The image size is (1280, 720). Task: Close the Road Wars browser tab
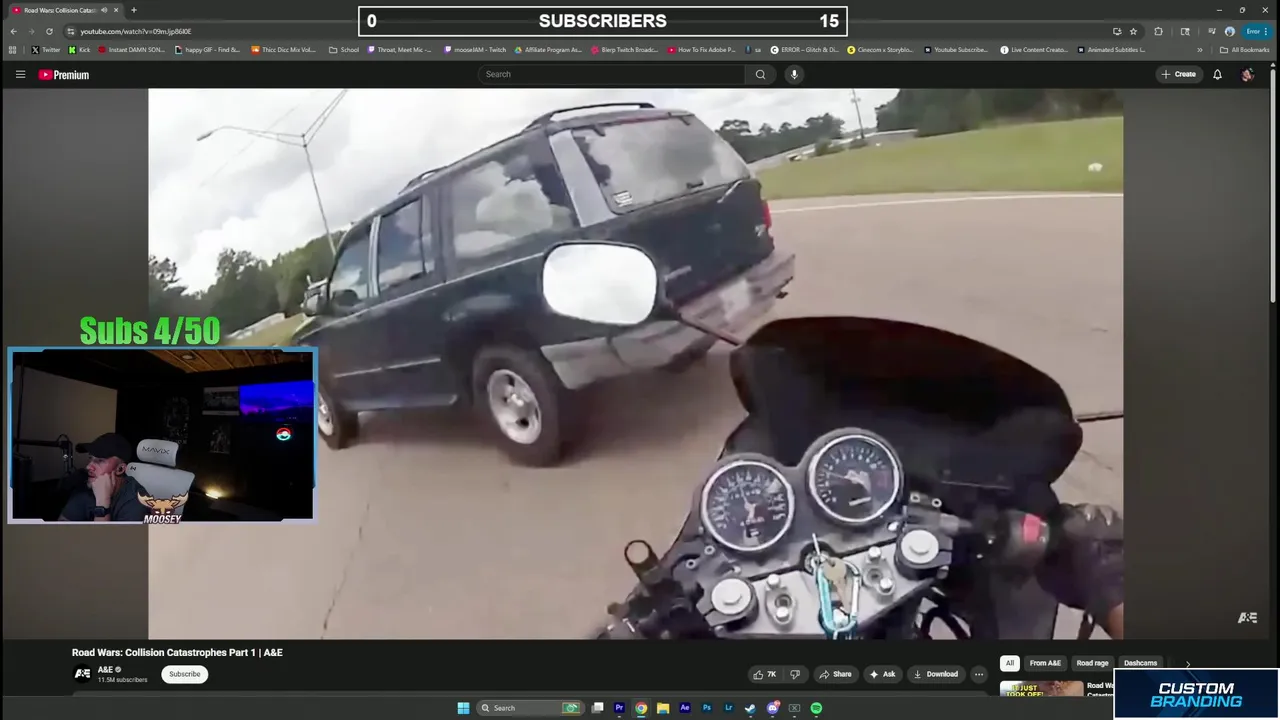[x=116, y=10]
